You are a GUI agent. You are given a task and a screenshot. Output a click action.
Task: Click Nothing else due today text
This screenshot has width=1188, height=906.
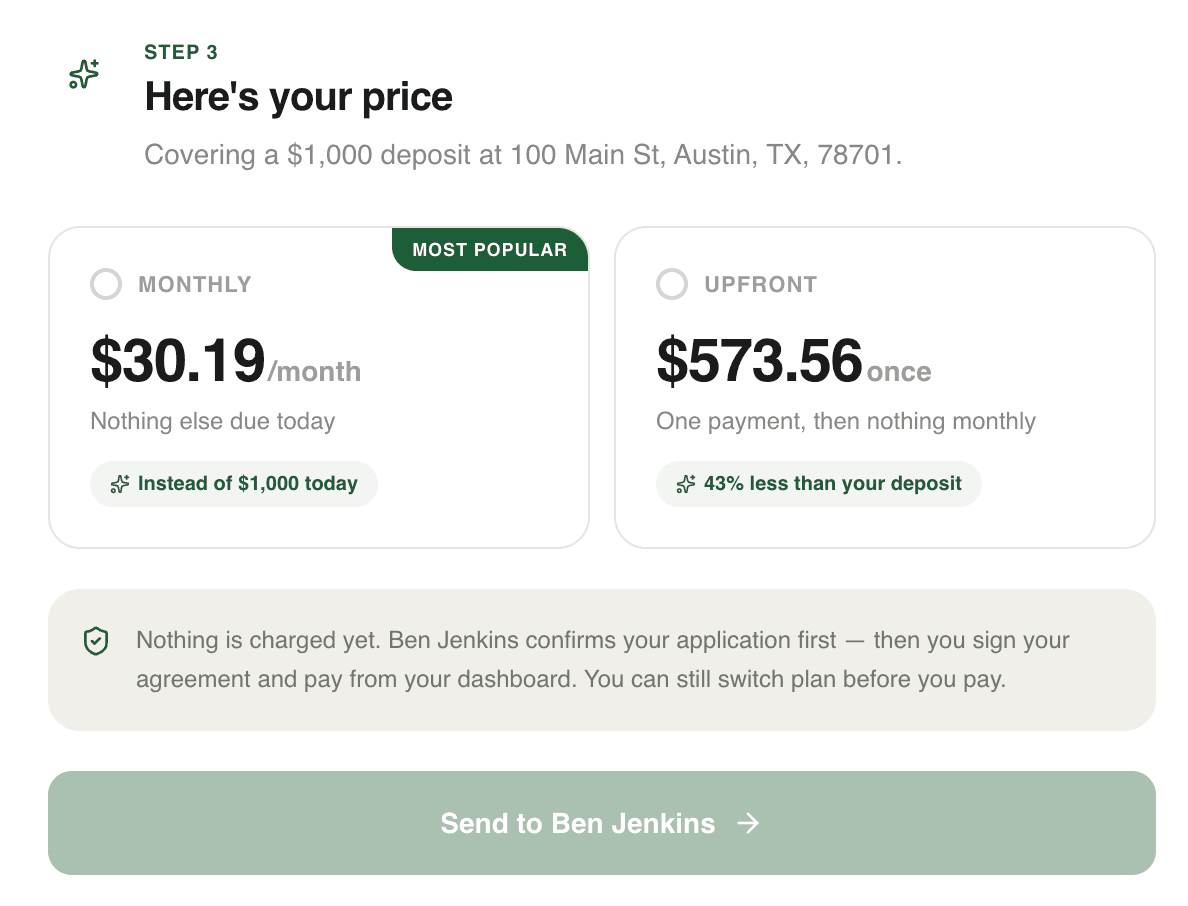[x=213, y=421]
